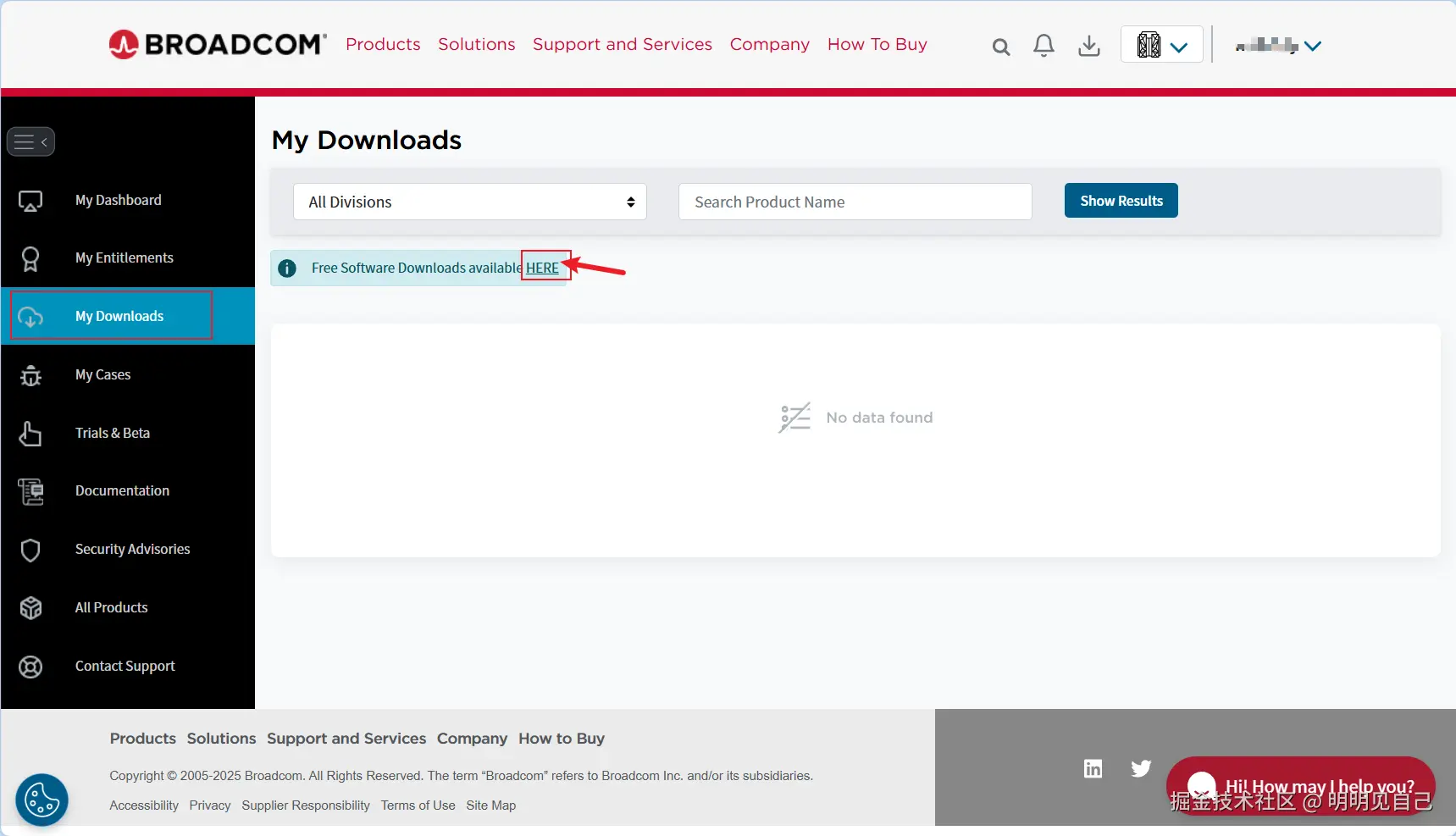
Task: Click the Documentation pages icon
Action: pyautogui.click(x=30, y=491)
